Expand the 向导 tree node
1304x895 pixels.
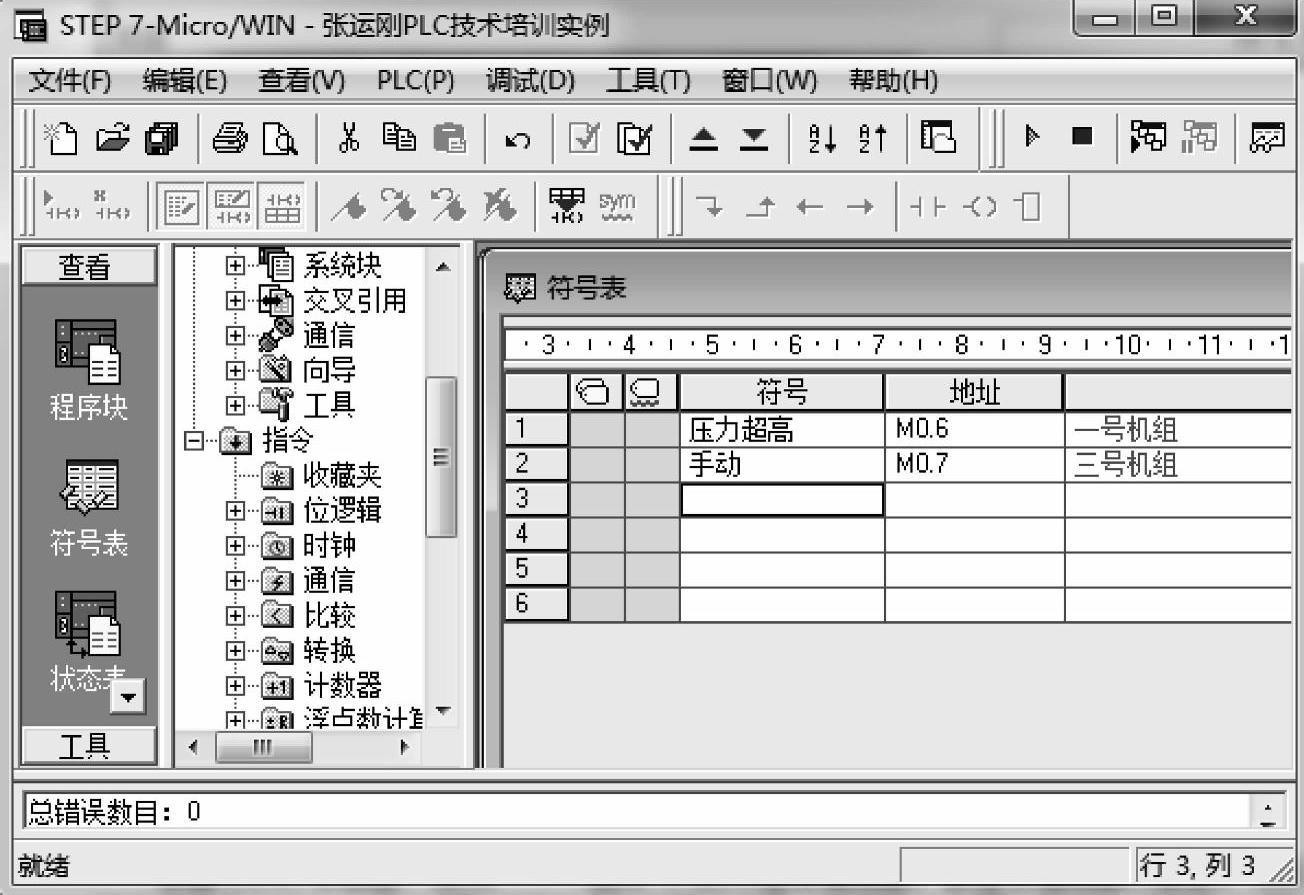click(x=236, y=371)
